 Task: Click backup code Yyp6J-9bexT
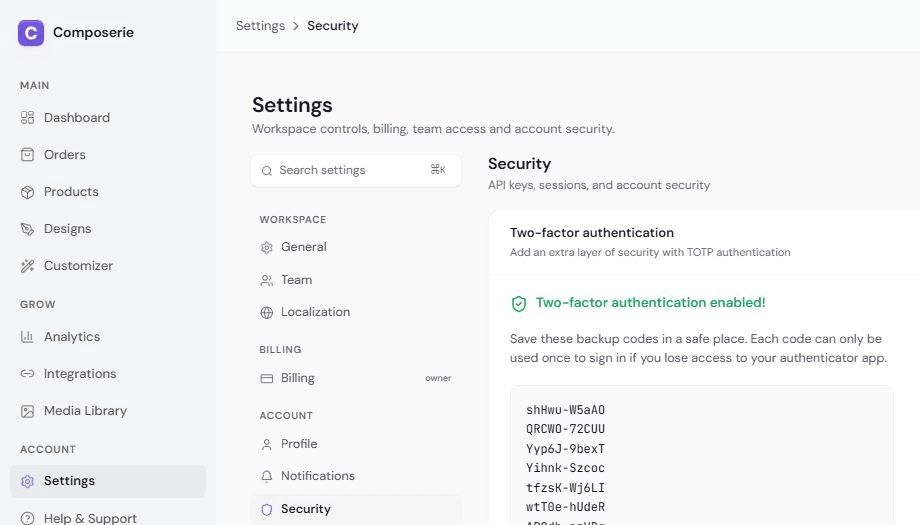coord(565,449)
